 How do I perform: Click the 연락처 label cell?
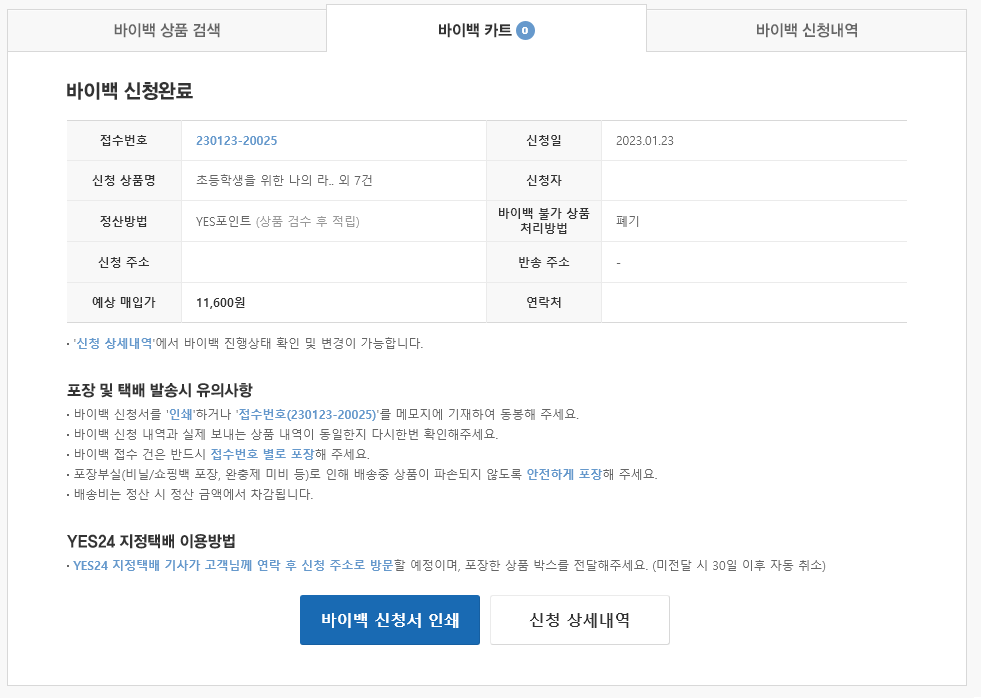544,303
